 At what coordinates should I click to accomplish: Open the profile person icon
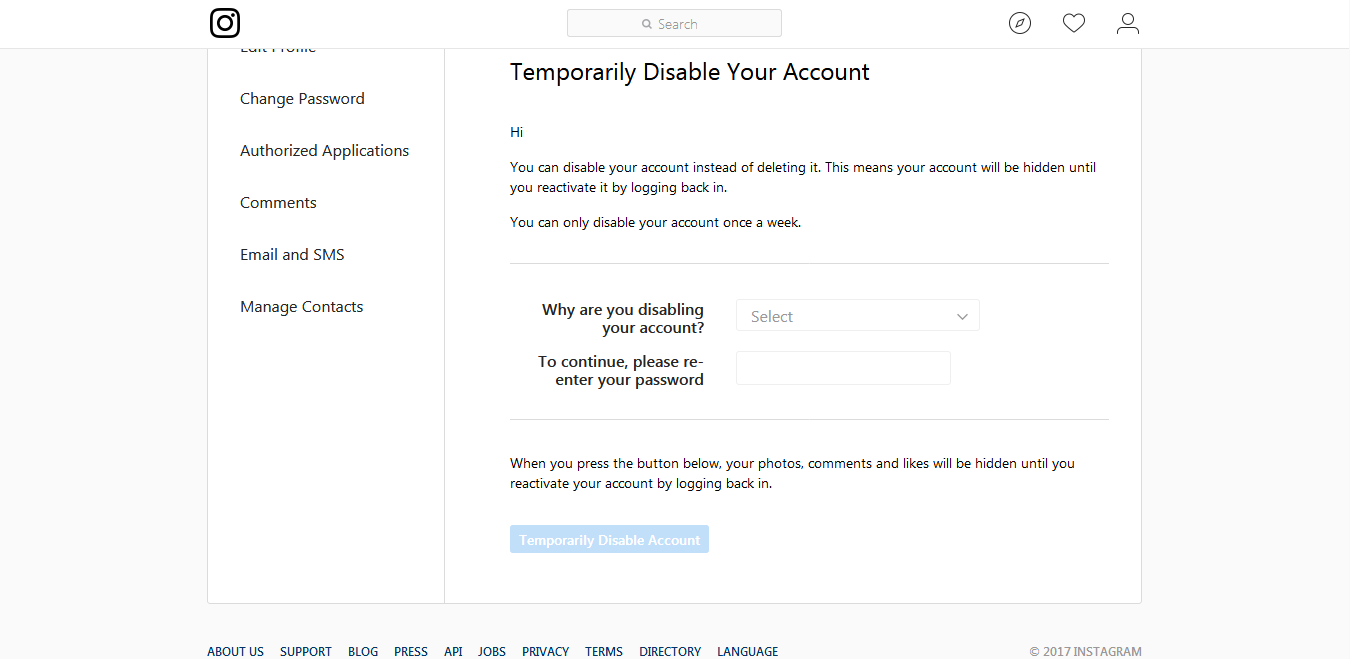point(1128,23)
